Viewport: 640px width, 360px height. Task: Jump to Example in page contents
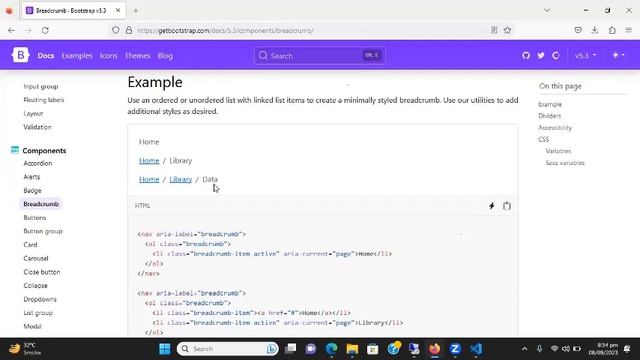click(x=550, y=104)
